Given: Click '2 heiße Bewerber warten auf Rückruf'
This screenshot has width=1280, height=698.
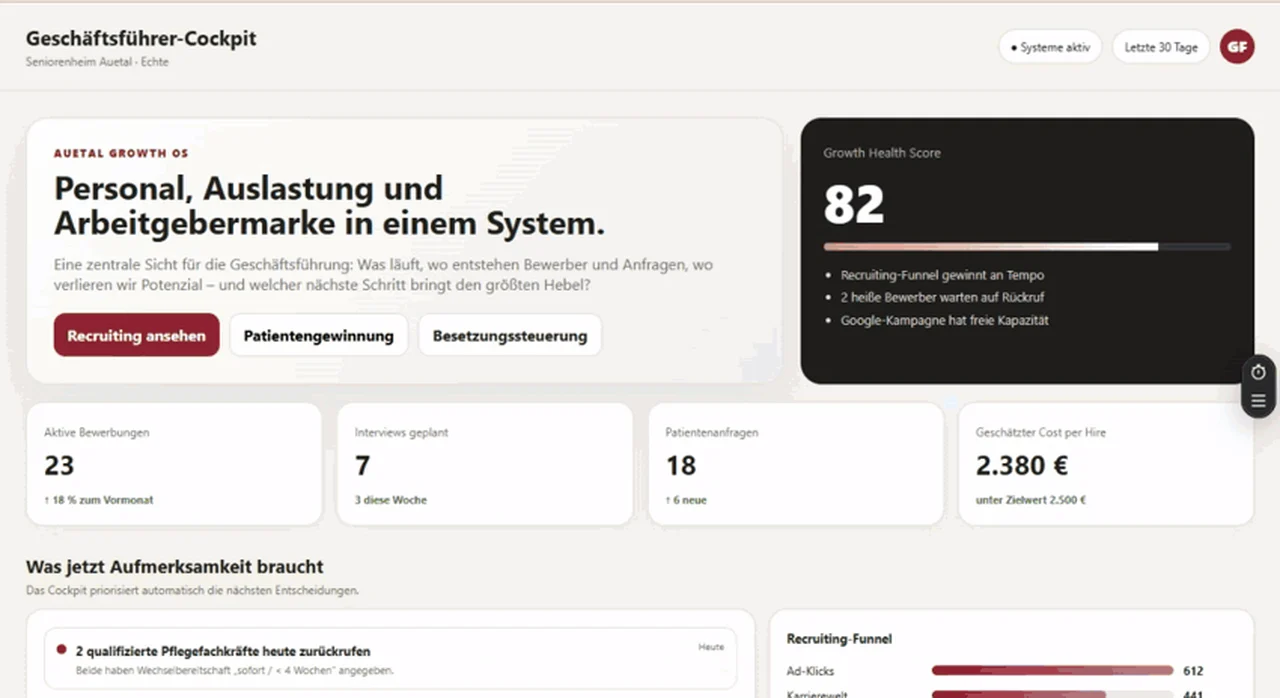Looking at the screenshot, I should click(x=943, y=297).
